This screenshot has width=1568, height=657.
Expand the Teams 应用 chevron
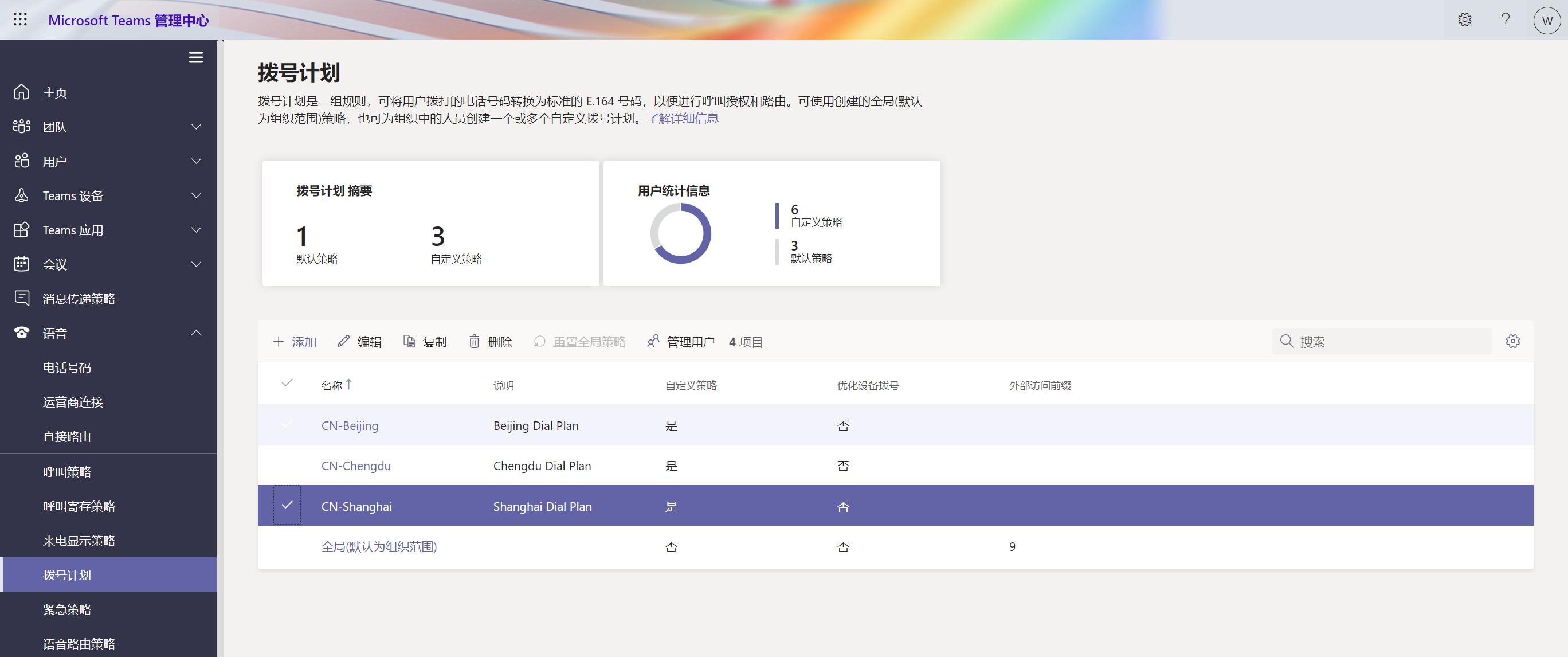196,229
